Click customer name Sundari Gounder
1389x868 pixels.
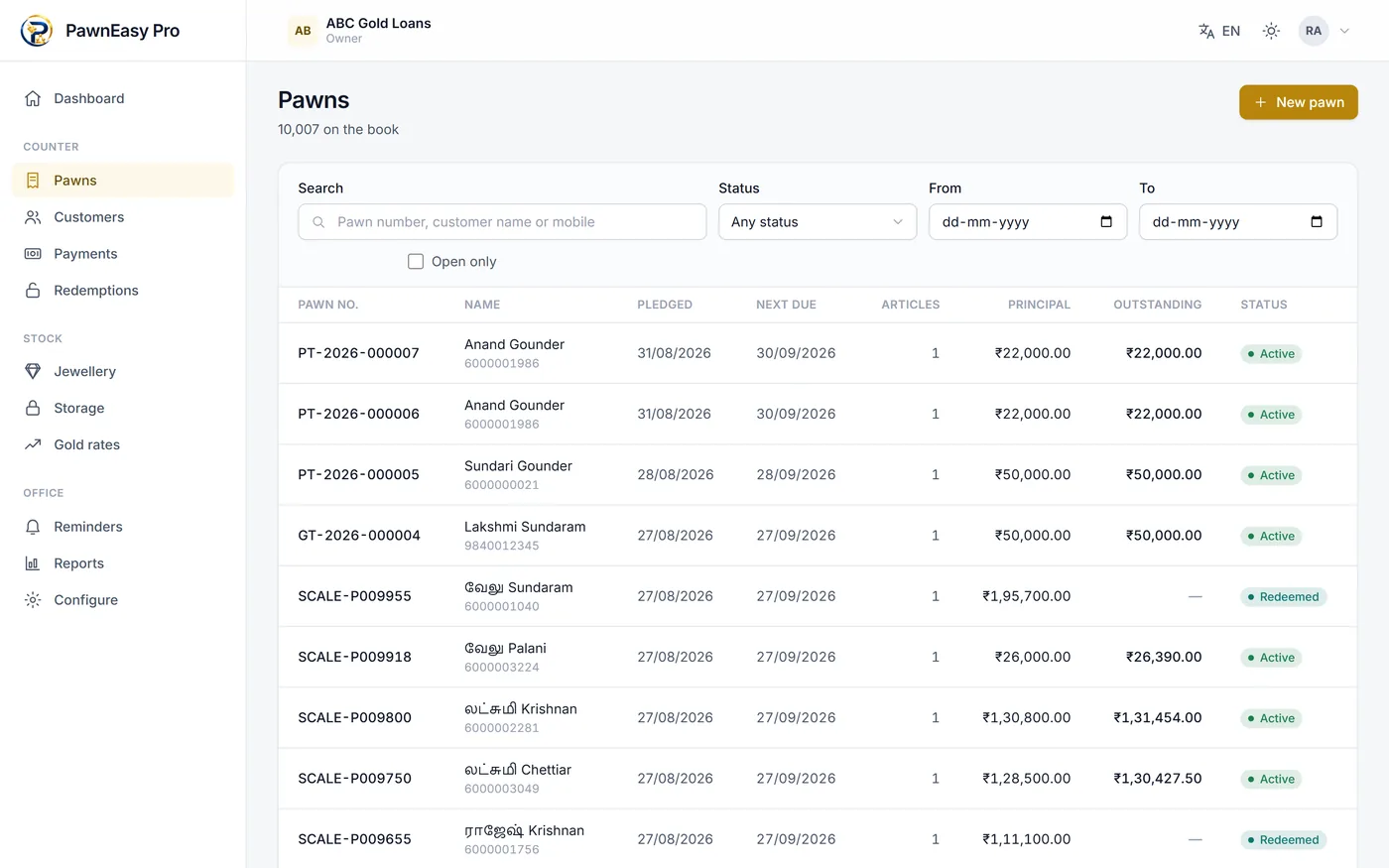click(518, 466)
